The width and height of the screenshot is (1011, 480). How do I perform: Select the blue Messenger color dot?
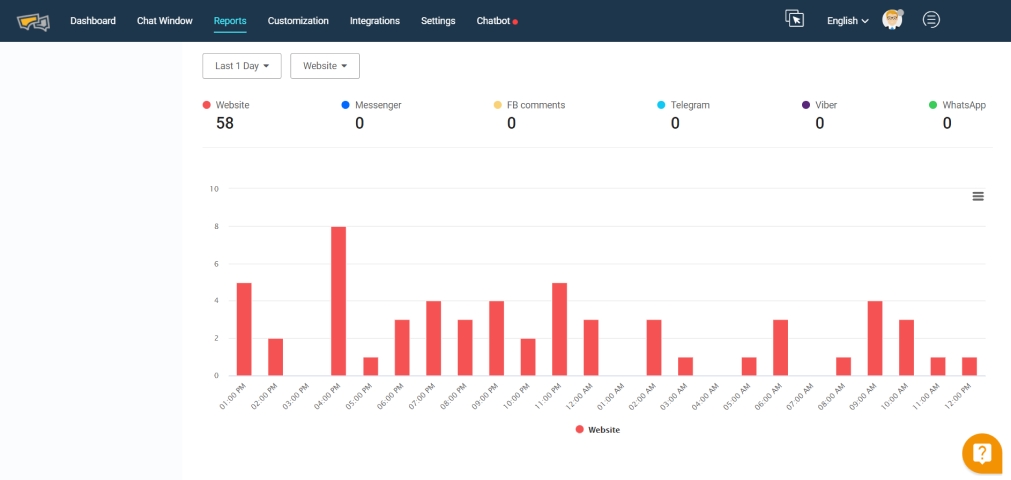pos(345,105)
